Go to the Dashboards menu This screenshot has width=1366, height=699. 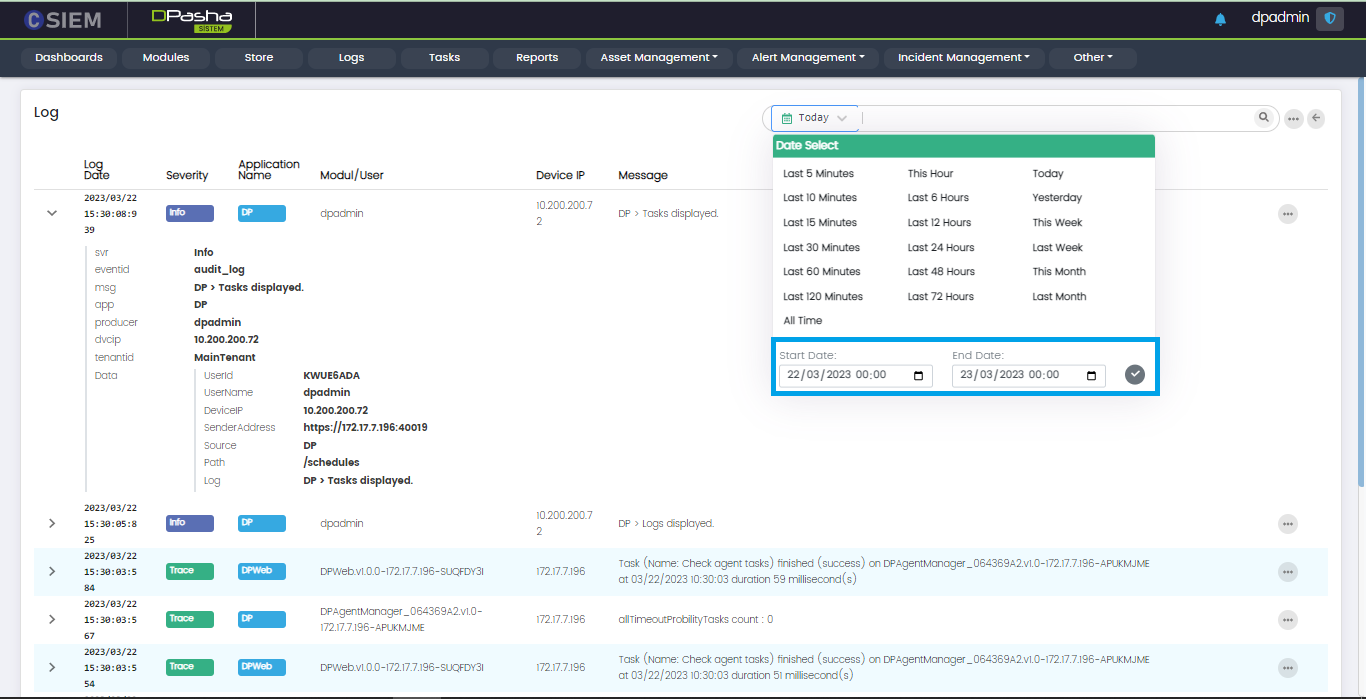pos(69,58)
